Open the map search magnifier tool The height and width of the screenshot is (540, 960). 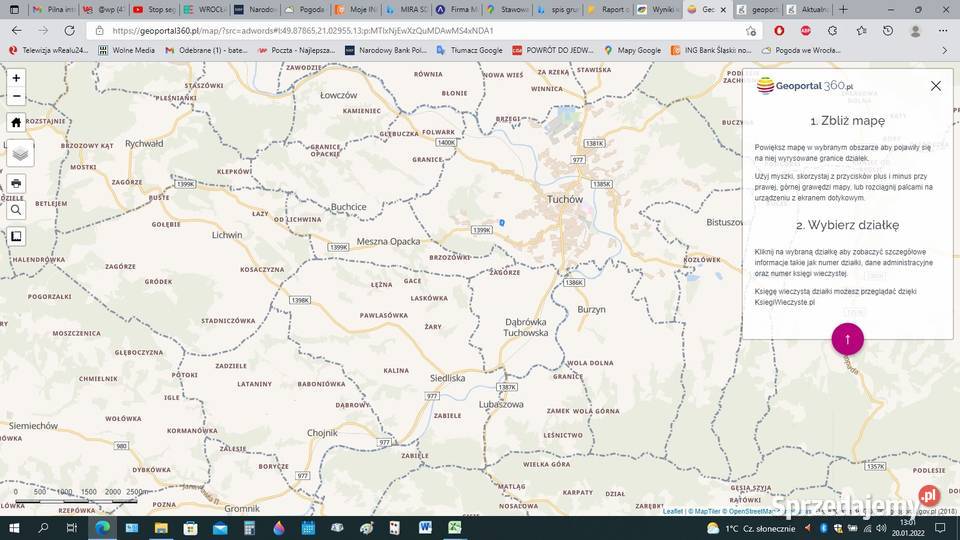tap(16, 210)
